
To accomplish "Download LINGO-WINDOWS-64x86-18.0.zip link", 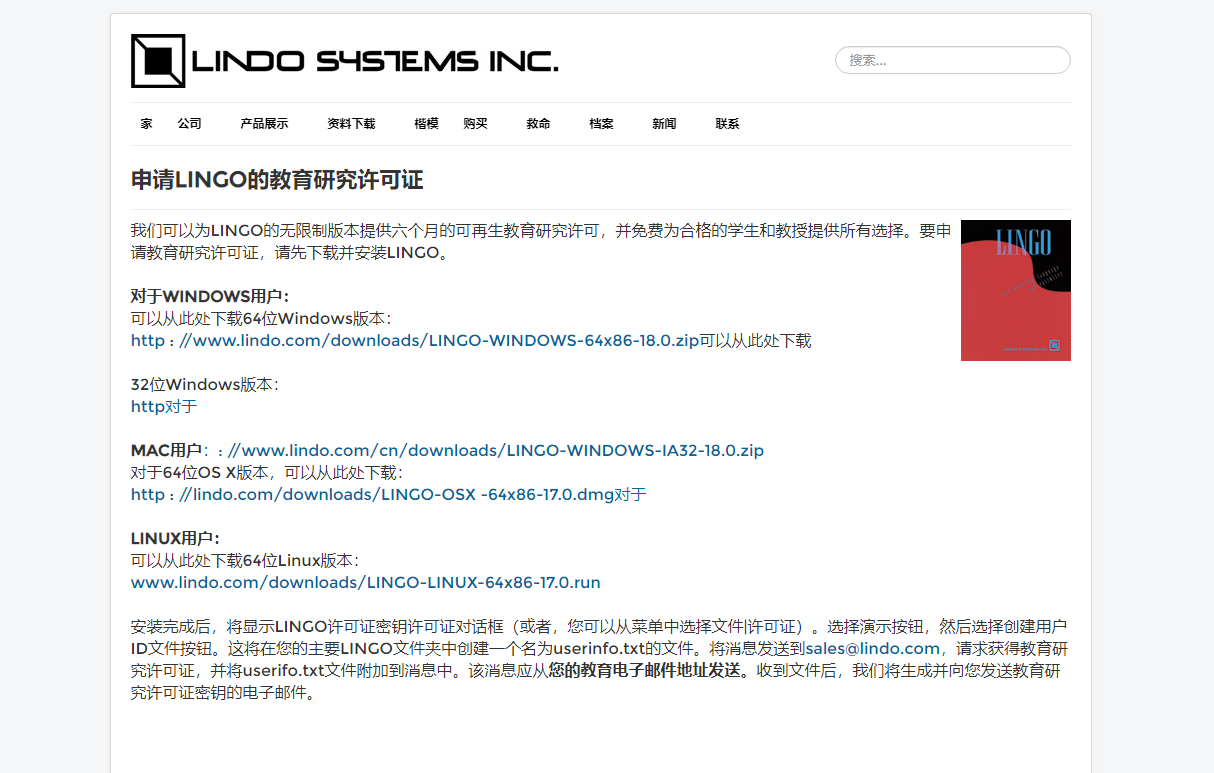I will tap(415, 341).
